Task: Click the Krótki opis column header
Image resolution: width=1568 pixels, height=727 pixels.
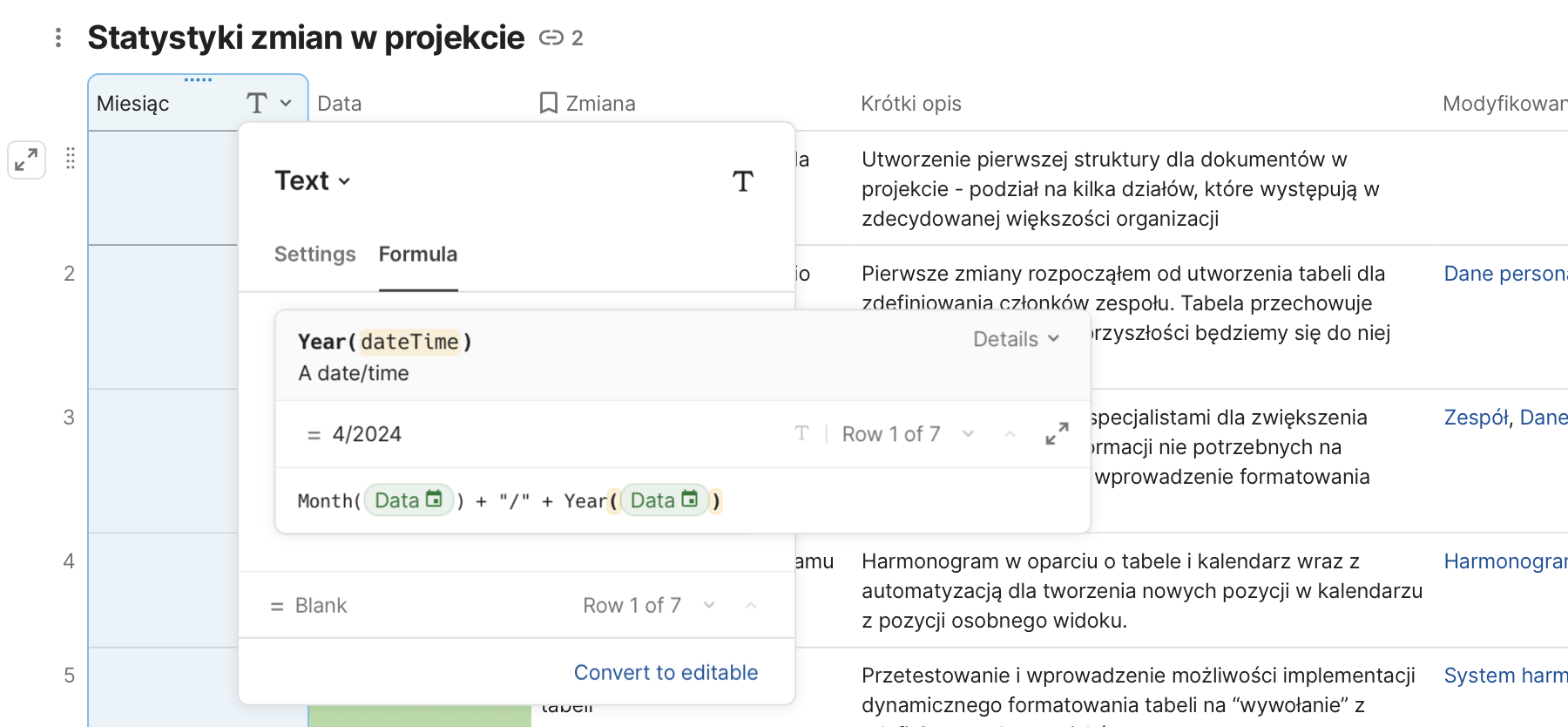Action: [910, 104]
